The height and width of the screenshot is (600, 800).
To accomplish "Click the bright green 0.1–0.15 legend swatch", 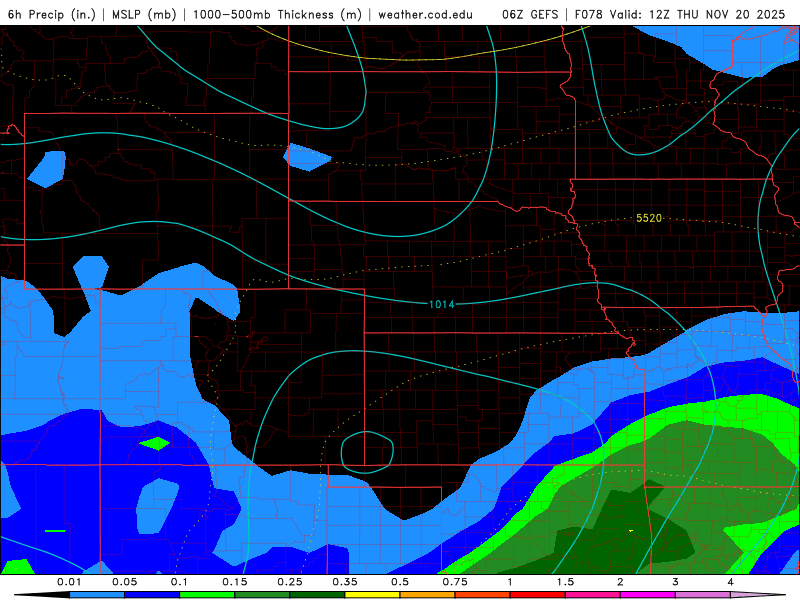I will tap(207, 595).
